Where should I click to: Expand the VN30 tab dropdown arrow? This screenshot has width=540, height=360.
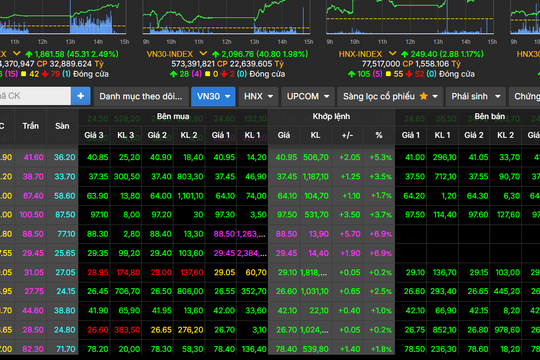pos(228,97)
